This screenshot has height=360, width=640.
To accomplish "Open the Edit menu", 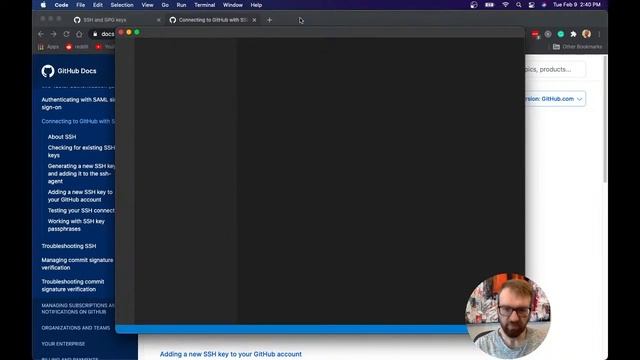I will coord(98,5).
